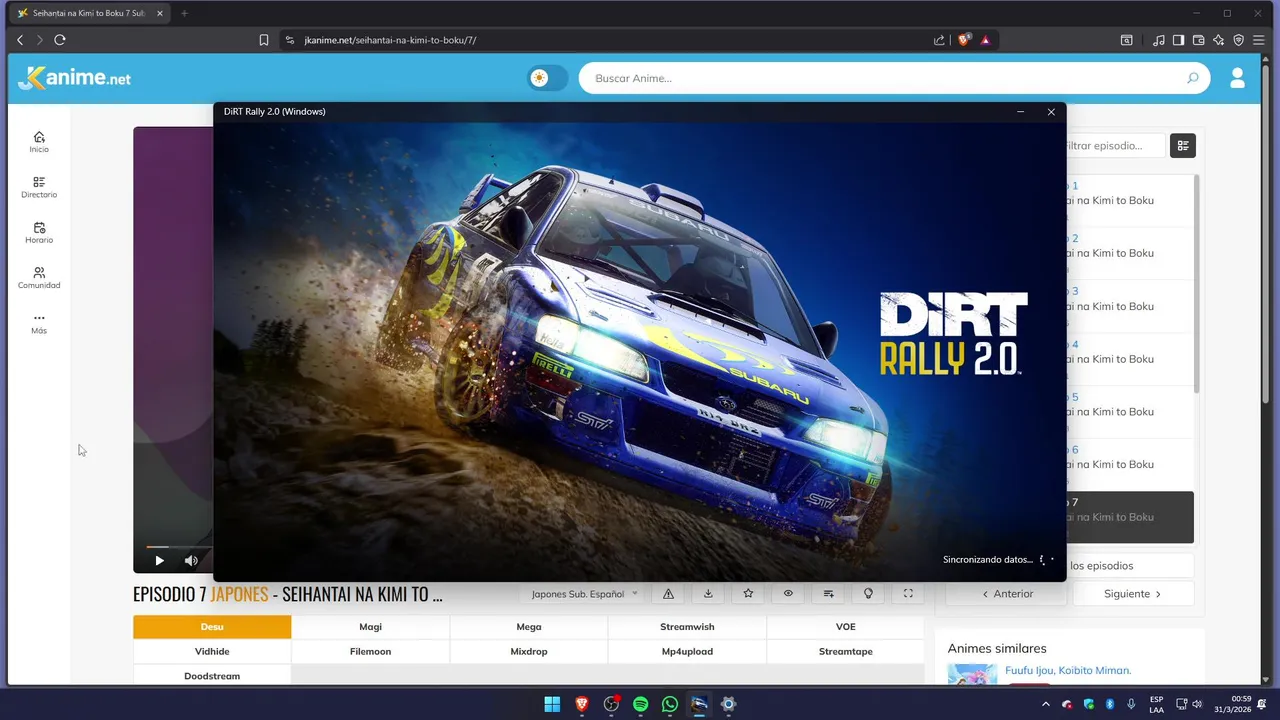Image resolution: width=1280 pixels, height=720 pixels.
Task: Select the Doodstream server tab
Action: (212, 677)
